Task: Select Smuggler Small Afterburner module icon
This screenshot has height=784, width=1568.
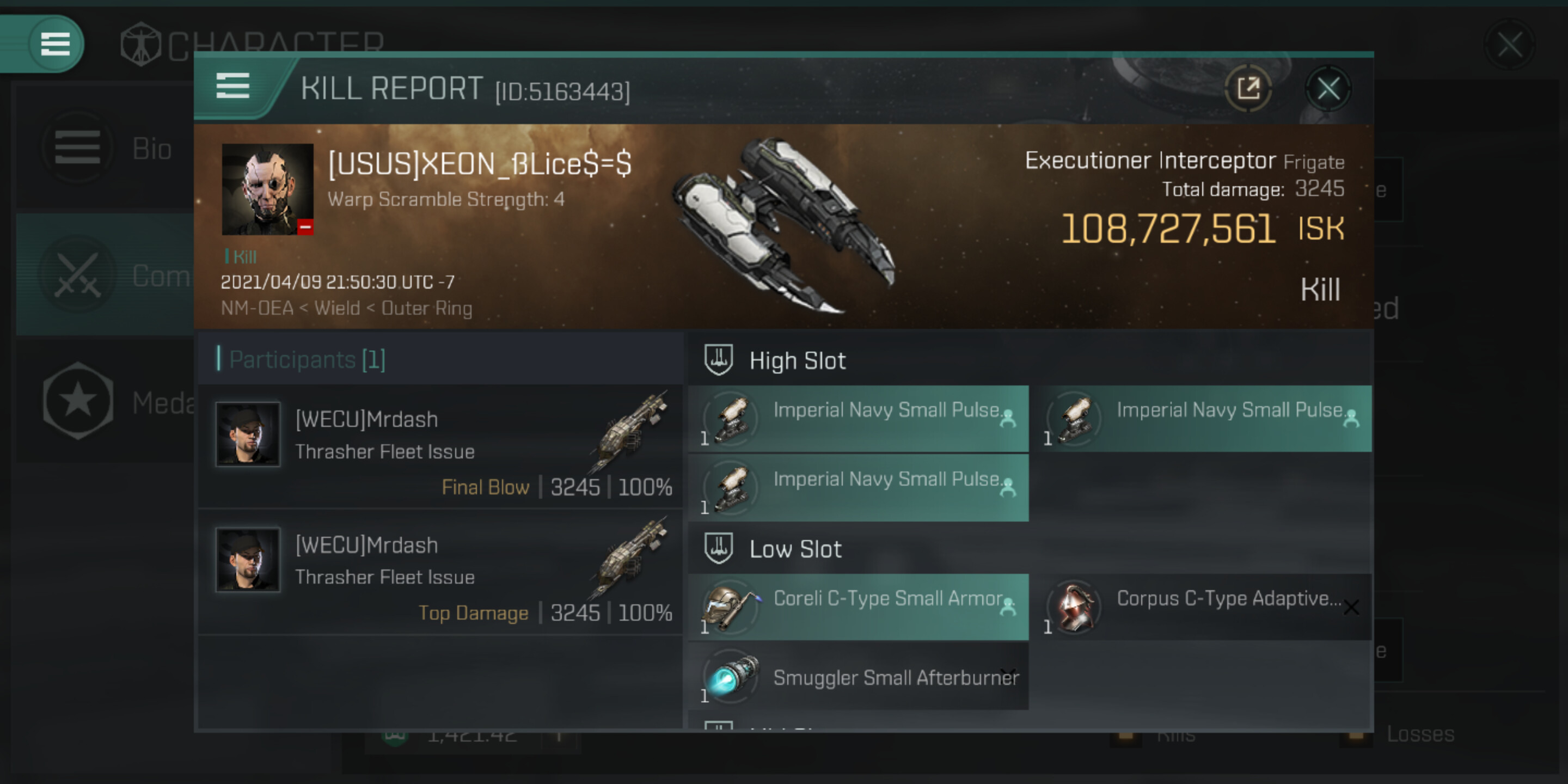Action: pos(732,676)
